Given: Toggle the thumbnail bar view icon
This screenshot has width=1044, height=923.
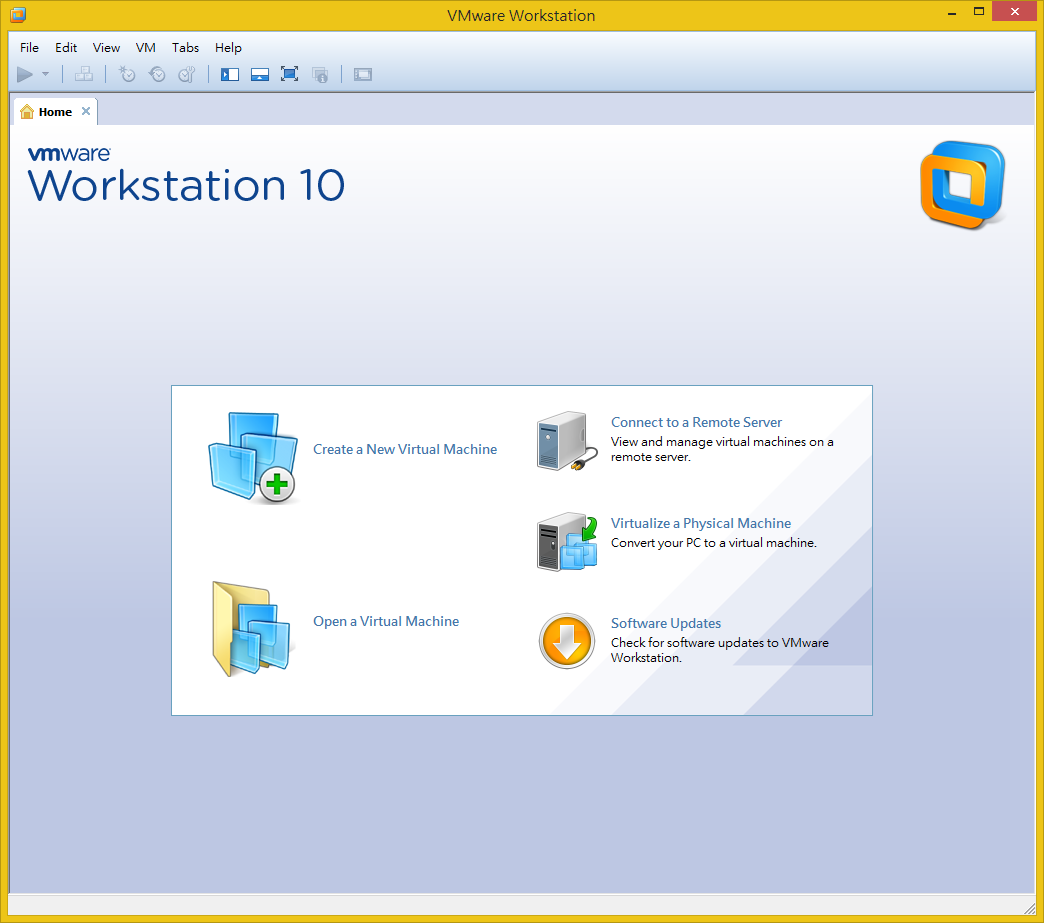Looking at the screenshot, I should coord(260,74).
